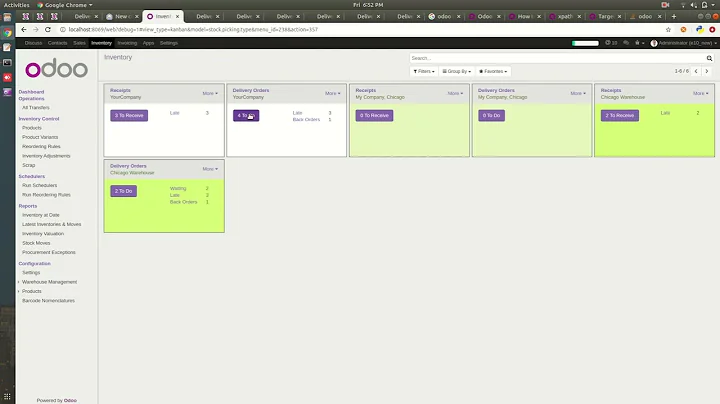The height and width of the screenshot is (404, 720).
Task: Click 0 To Do button
Action: tap(491, 116)
